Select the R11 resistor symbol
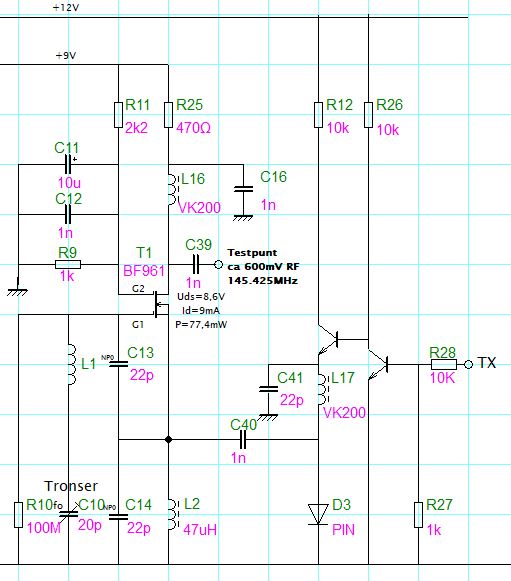The height and width of the screenshot is (581, 511). tap(118, 115)
